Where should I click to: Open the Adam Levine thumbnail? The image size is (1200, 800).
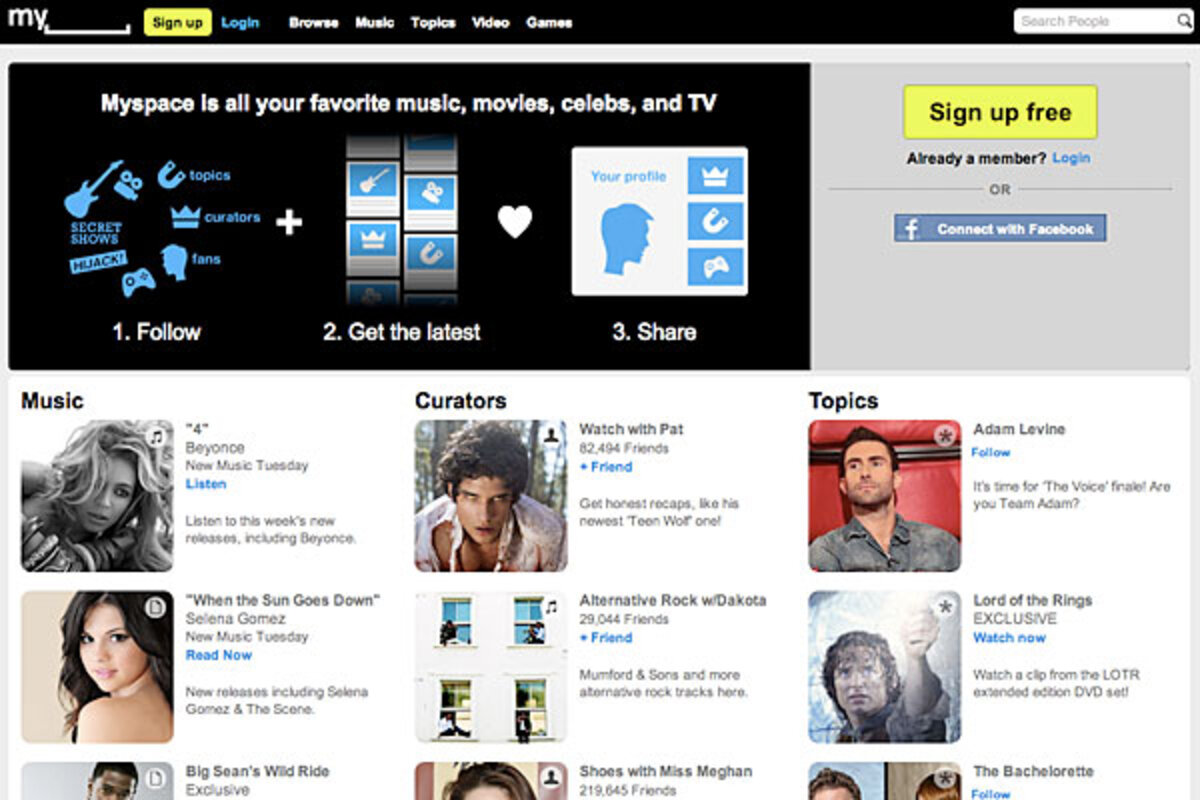pyautogui.click(x=885, y=496)
